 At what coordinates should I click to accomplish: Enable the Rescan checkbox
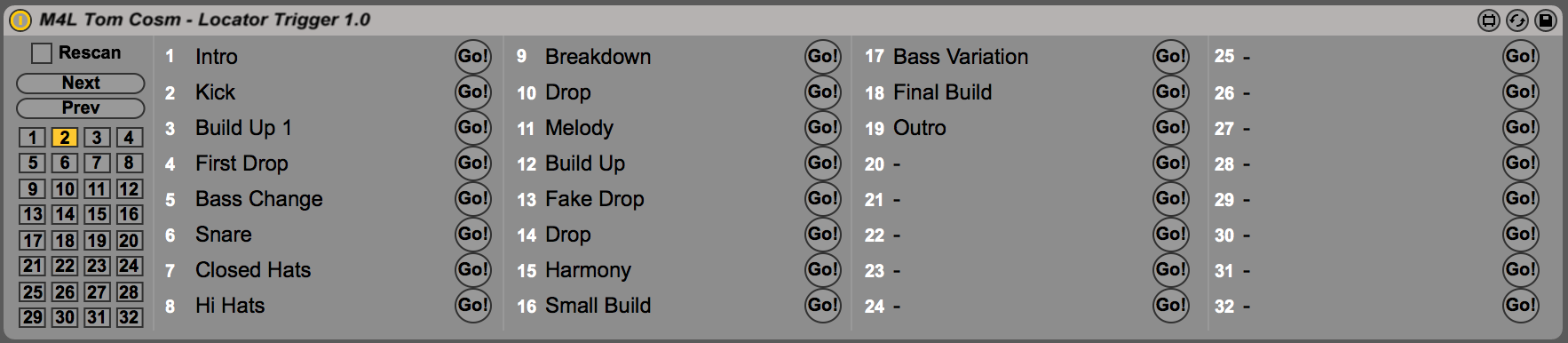(42, 53)
